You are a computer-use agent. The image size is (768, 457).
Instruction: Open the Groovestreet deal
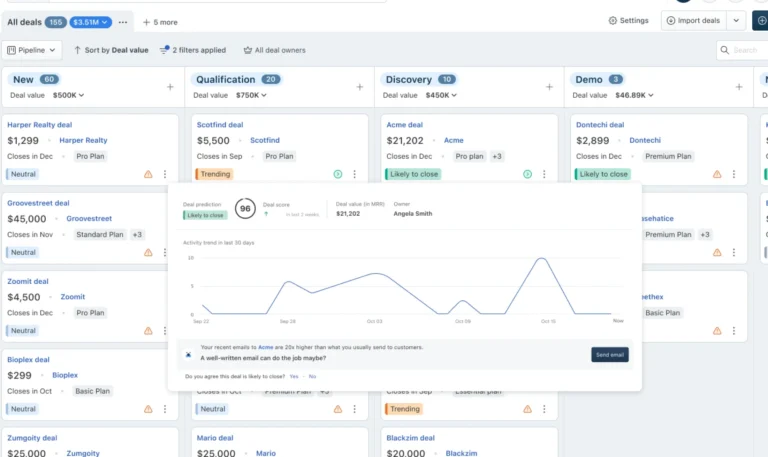tap(38, 203)
